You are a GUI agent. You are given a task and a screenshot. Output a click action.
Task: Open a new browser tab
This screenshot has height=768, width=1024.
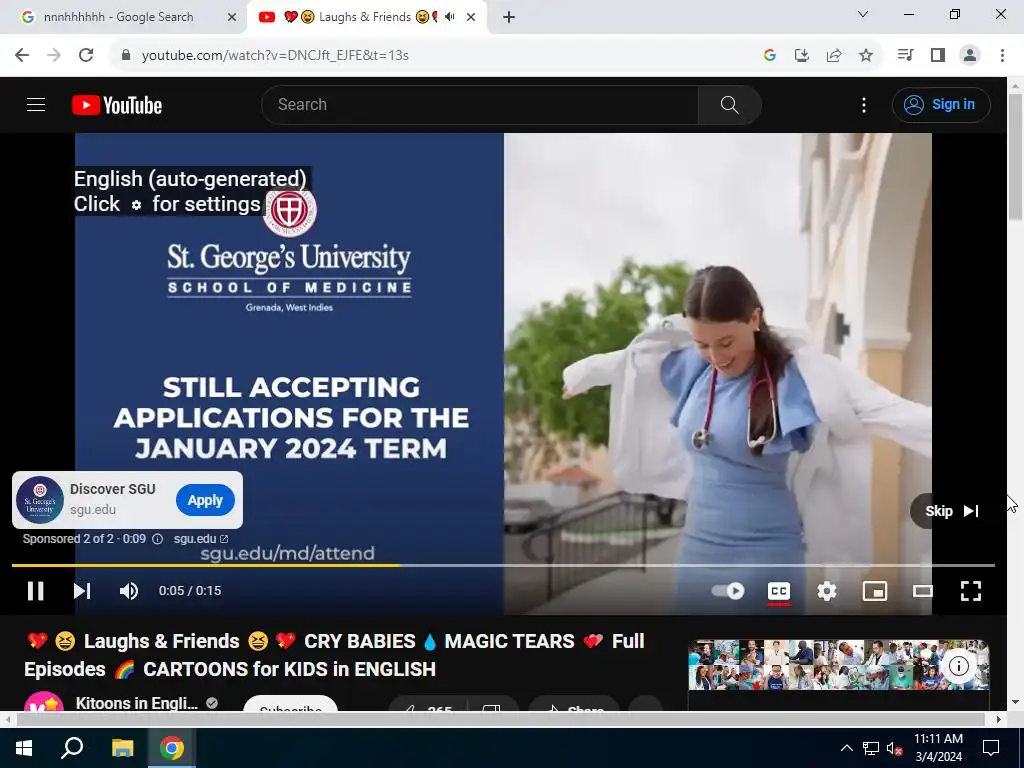tap(509, 17)
